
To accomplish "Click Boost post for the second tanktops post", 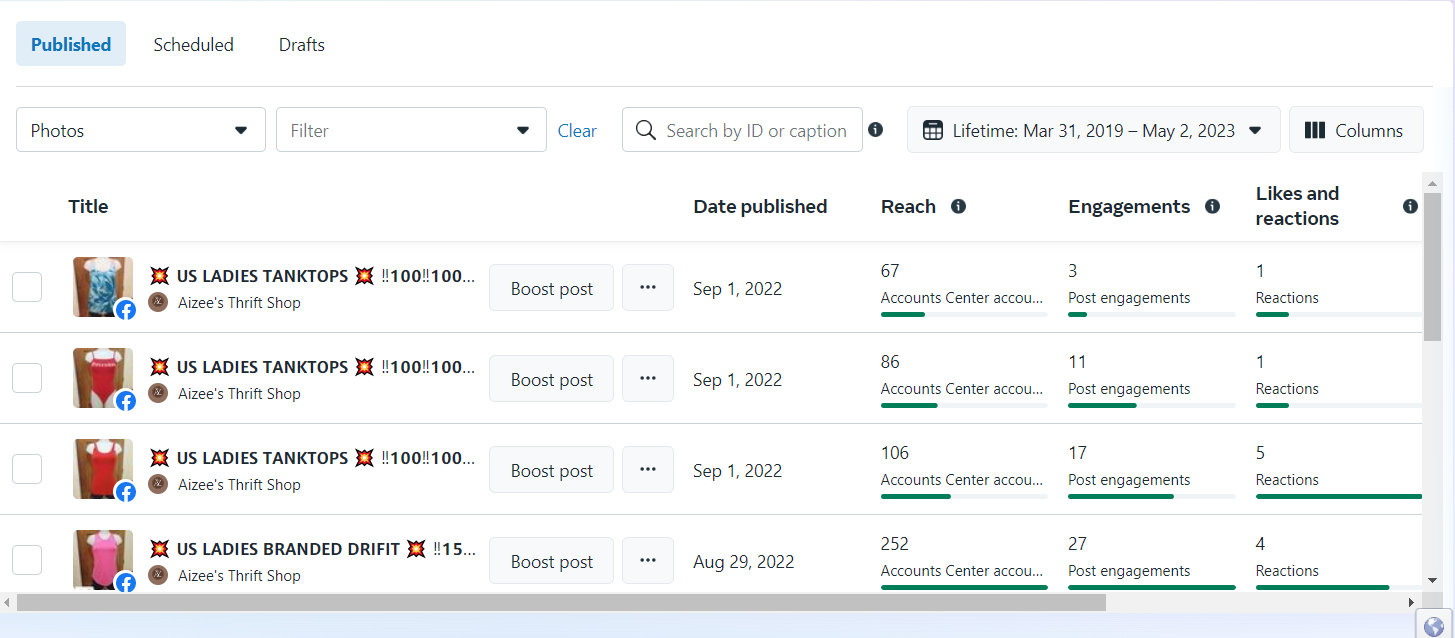I will (x=551, y=380).
